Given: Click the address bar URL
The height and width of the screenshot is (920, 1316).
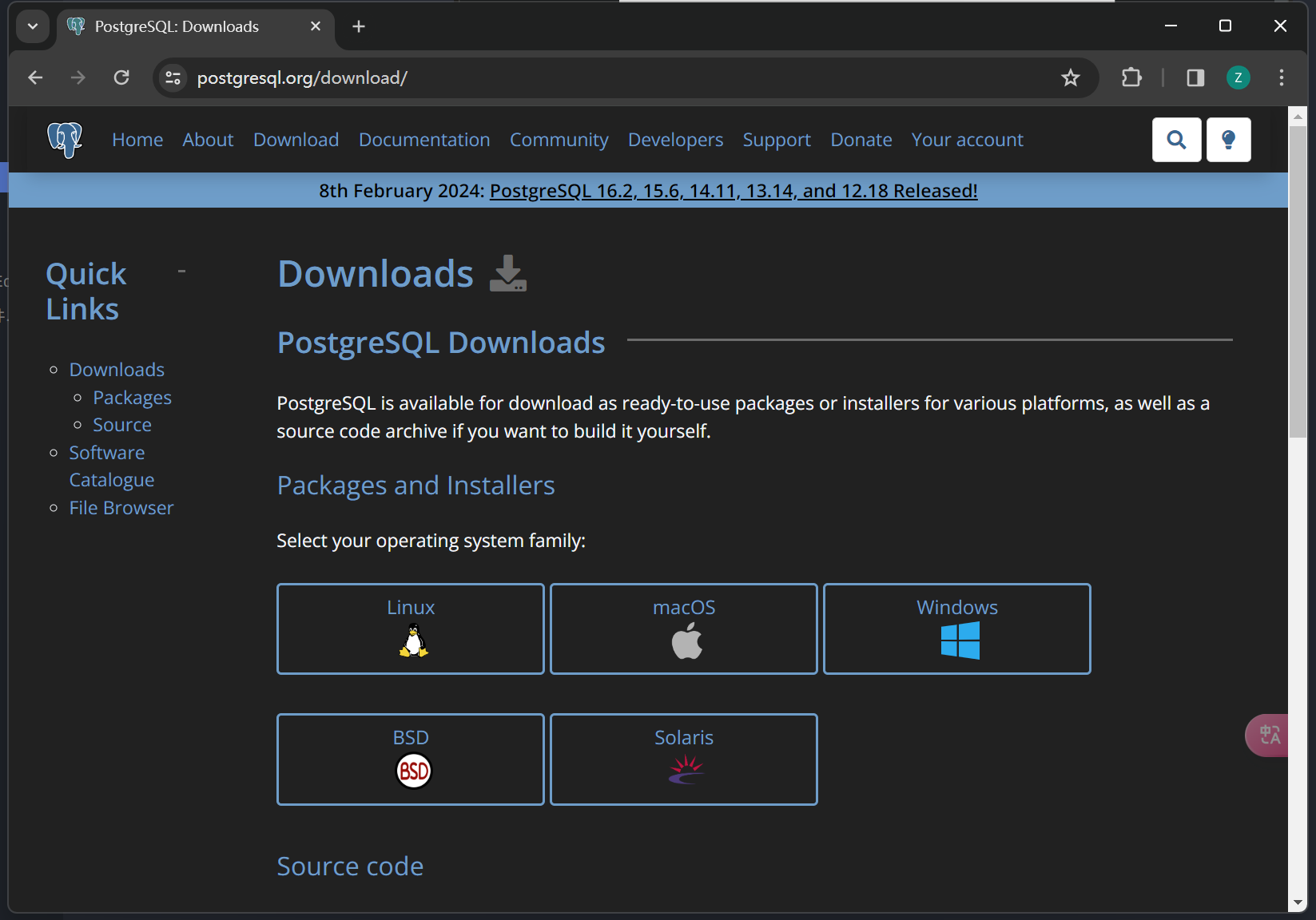Looking at the screenshot, I should [x=302, y=77].
